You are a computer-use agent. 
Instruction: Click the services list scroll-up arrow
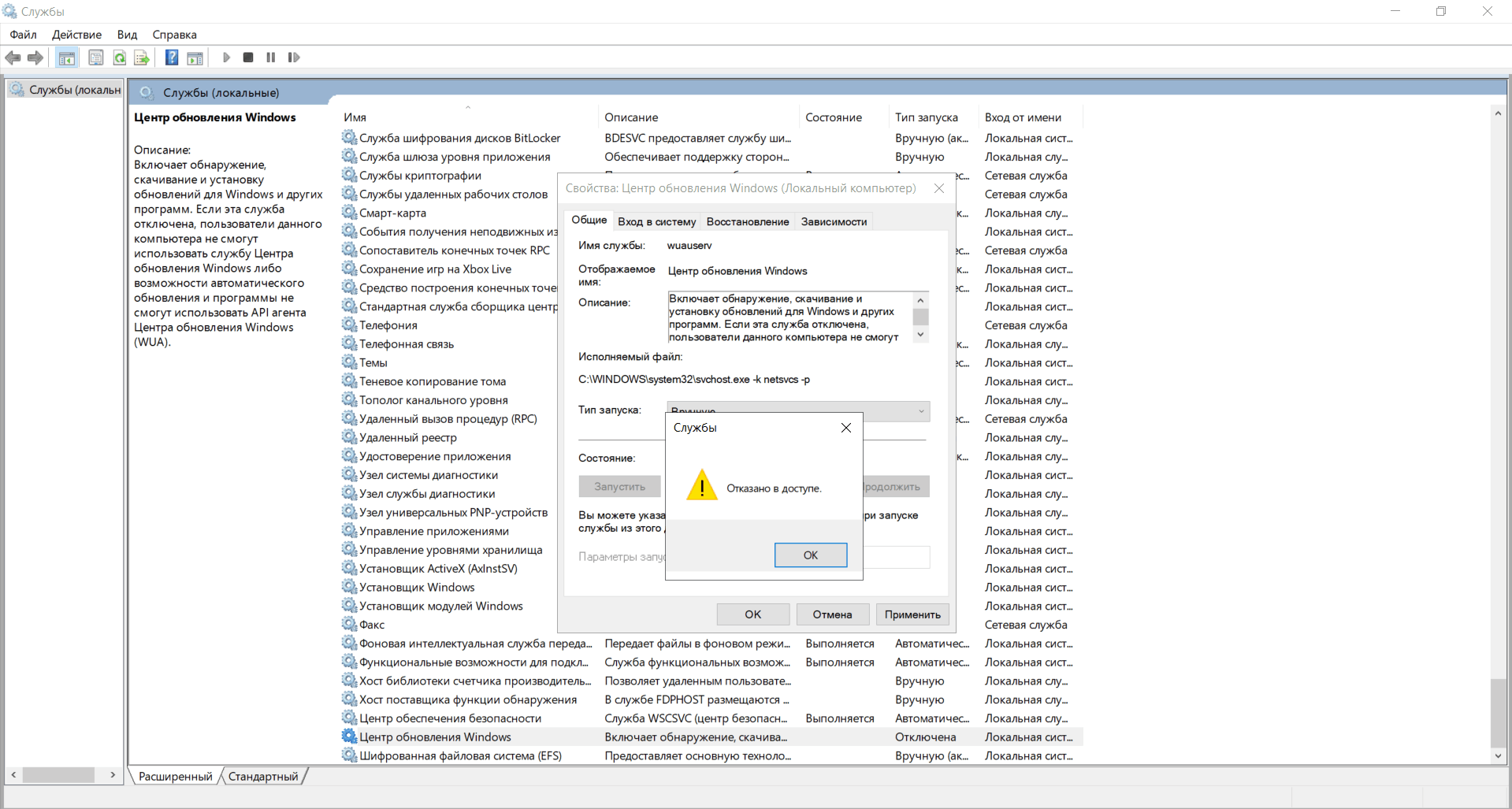(x=1498, y=113)
